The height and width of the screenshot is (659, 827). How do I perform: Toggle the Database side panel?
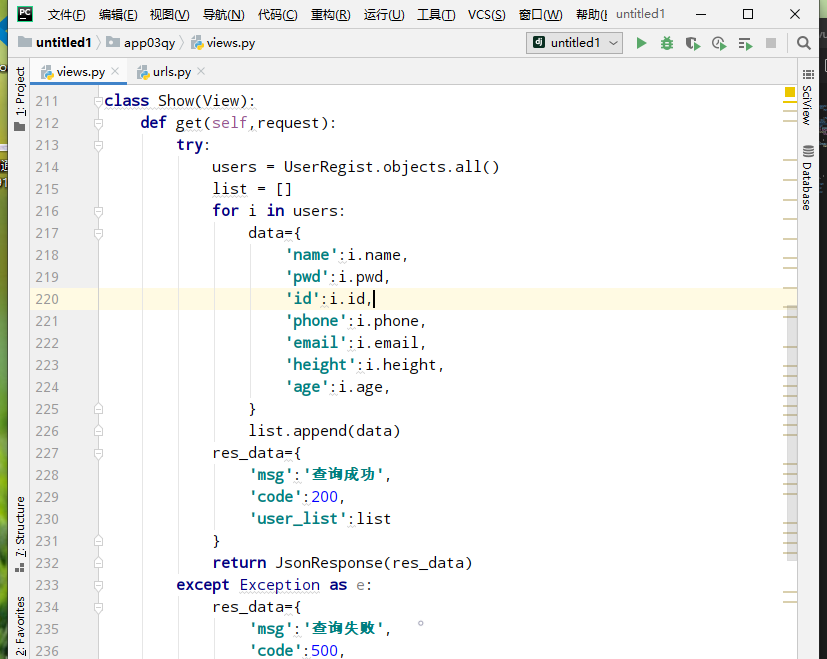point(807,178)
